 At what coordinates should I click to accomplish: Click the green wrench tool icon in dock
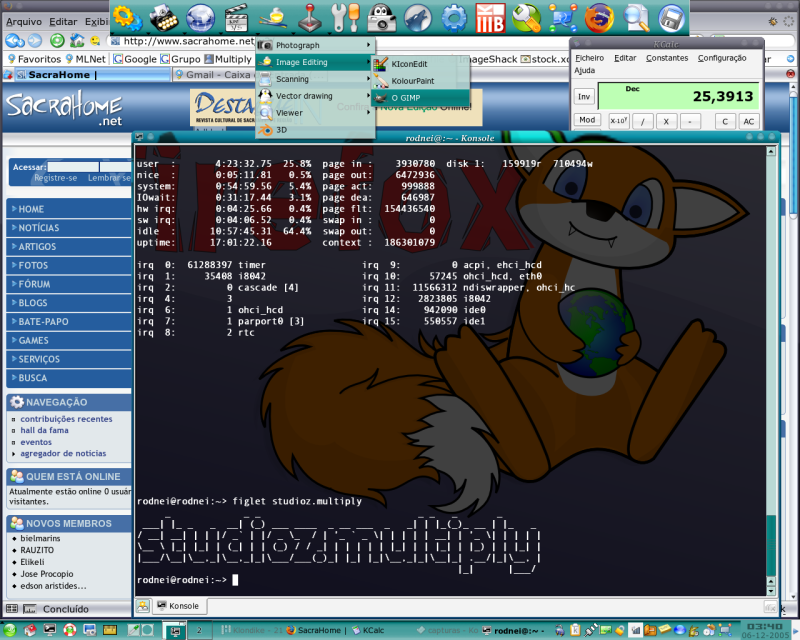pyautogui.click(x=526, y=18)
